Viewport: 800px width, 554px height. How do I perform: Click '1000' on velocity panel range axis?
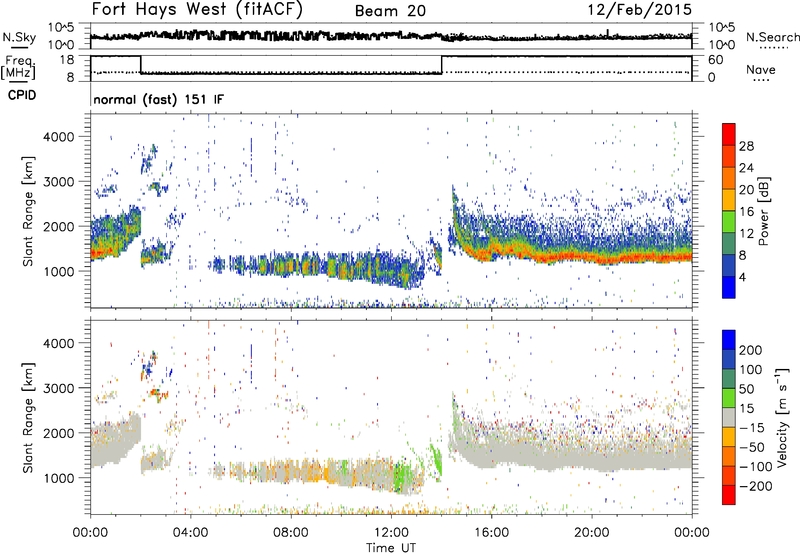coord(59,478)
